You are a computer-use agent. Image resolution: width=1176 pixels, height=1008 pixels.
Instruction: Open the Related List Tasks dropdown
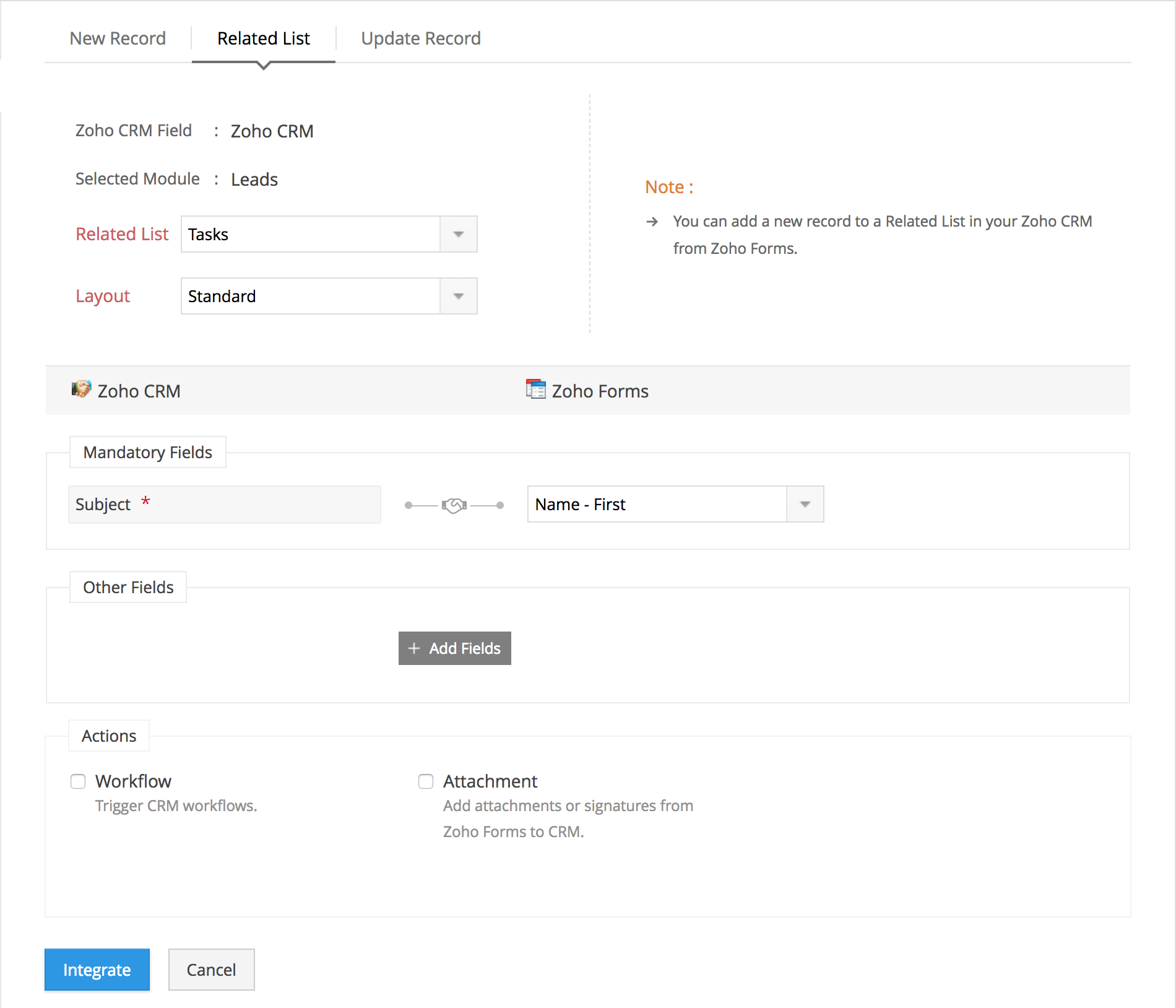329,234
